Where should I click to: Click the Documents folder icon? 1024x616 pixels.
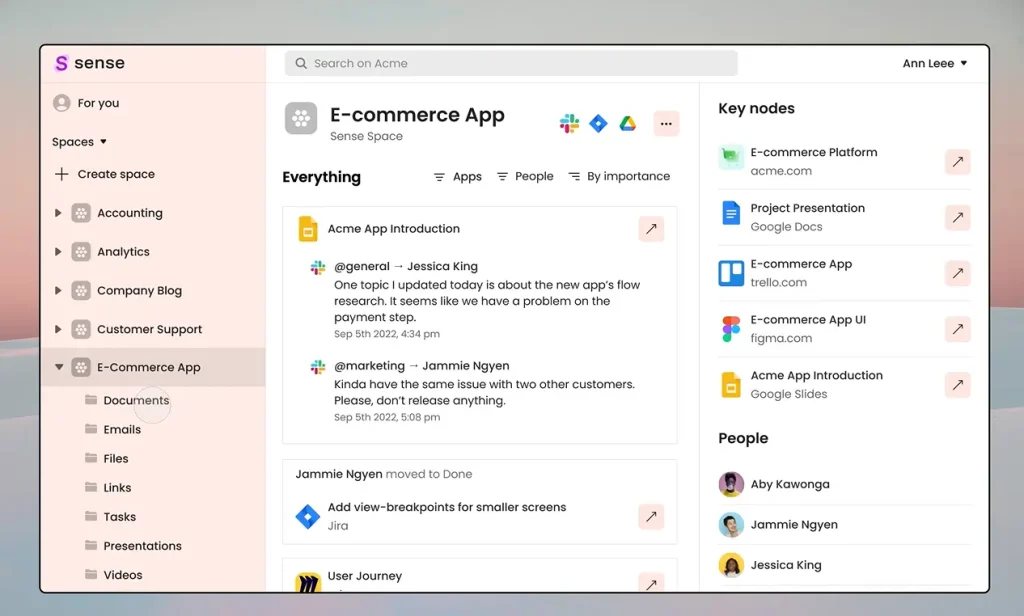pos(91,399)
